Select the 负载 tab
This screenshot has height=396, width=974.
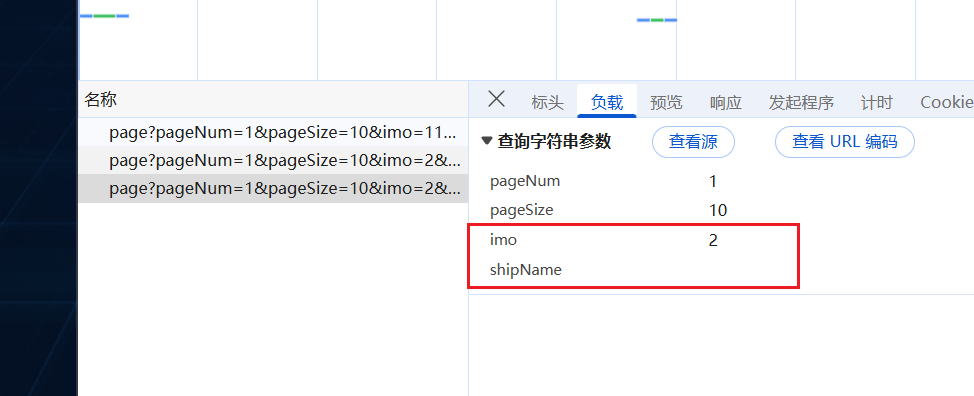pyautogui.click(x=607, y=102)
